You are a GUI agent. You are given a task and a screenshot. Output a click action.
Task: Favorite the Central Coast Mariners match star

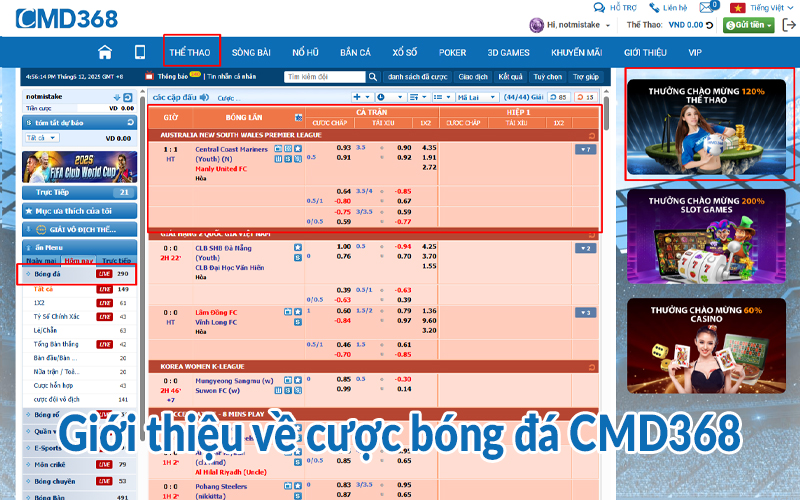click(298, 149)
